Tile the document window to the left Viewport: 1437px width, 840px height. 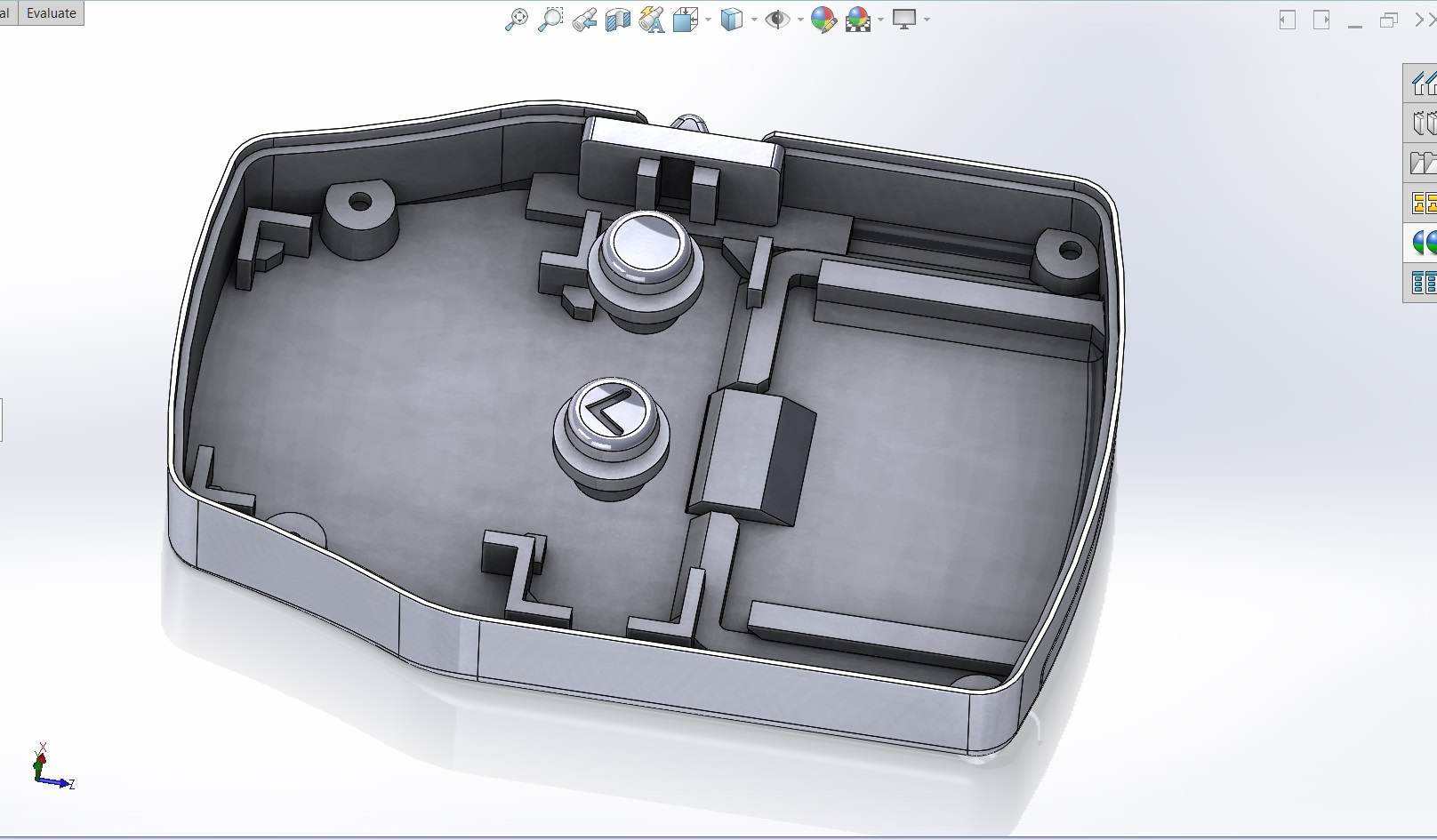click(1288, 20)
